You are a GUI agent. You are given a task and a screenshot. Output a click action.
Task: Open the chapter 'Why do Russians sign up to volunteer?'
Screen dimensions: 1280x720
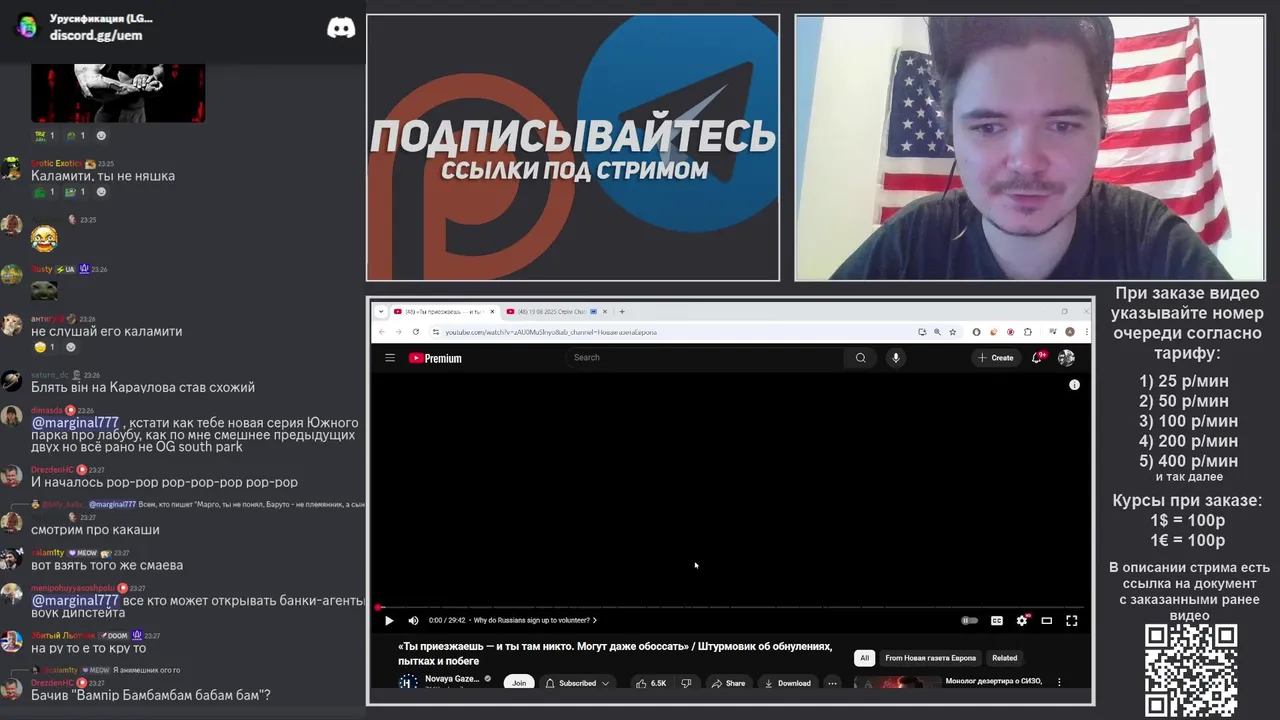click(x=535, y=621)
